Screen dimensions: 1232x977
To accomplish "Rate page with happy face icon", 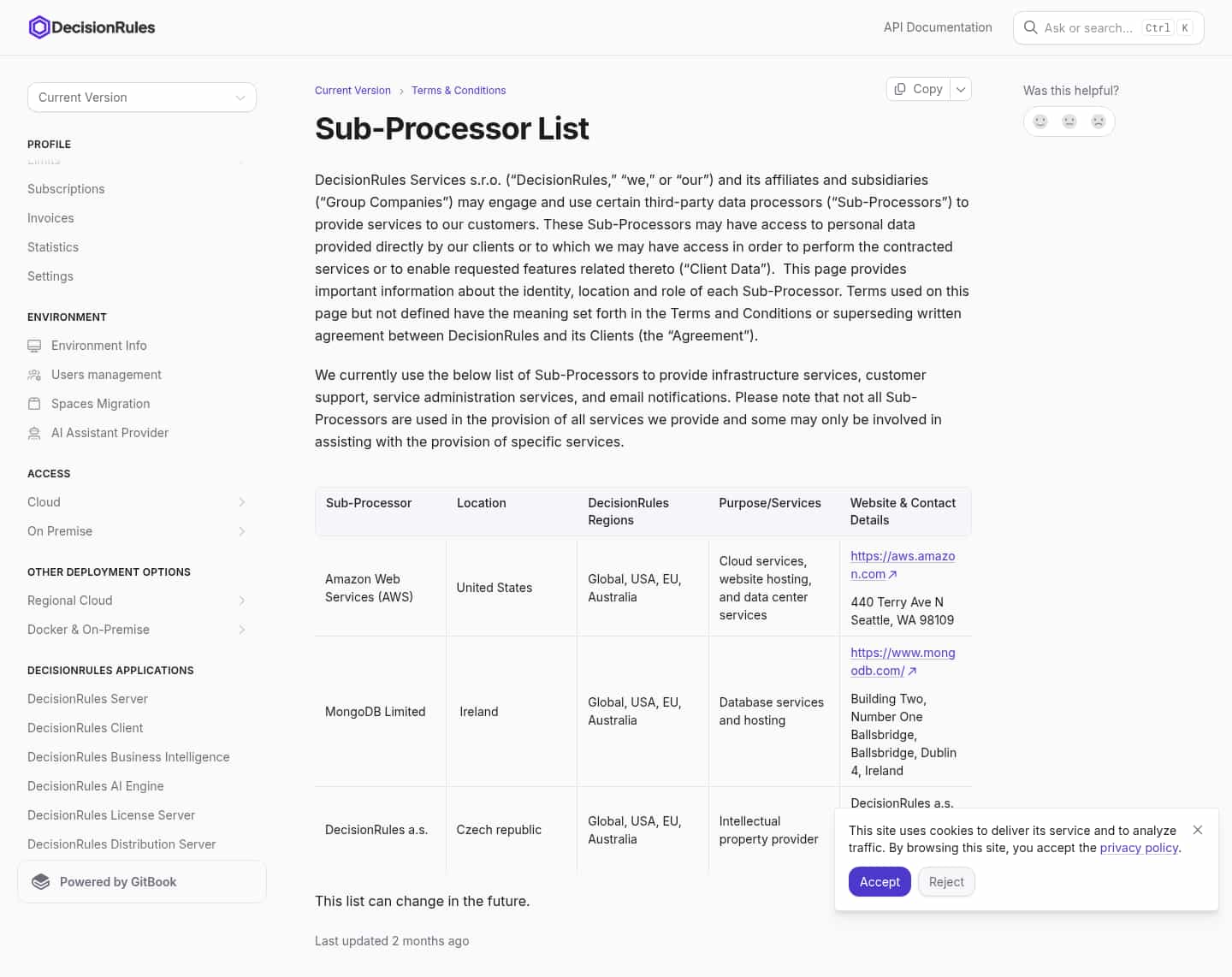I will tap(1040, 121).
